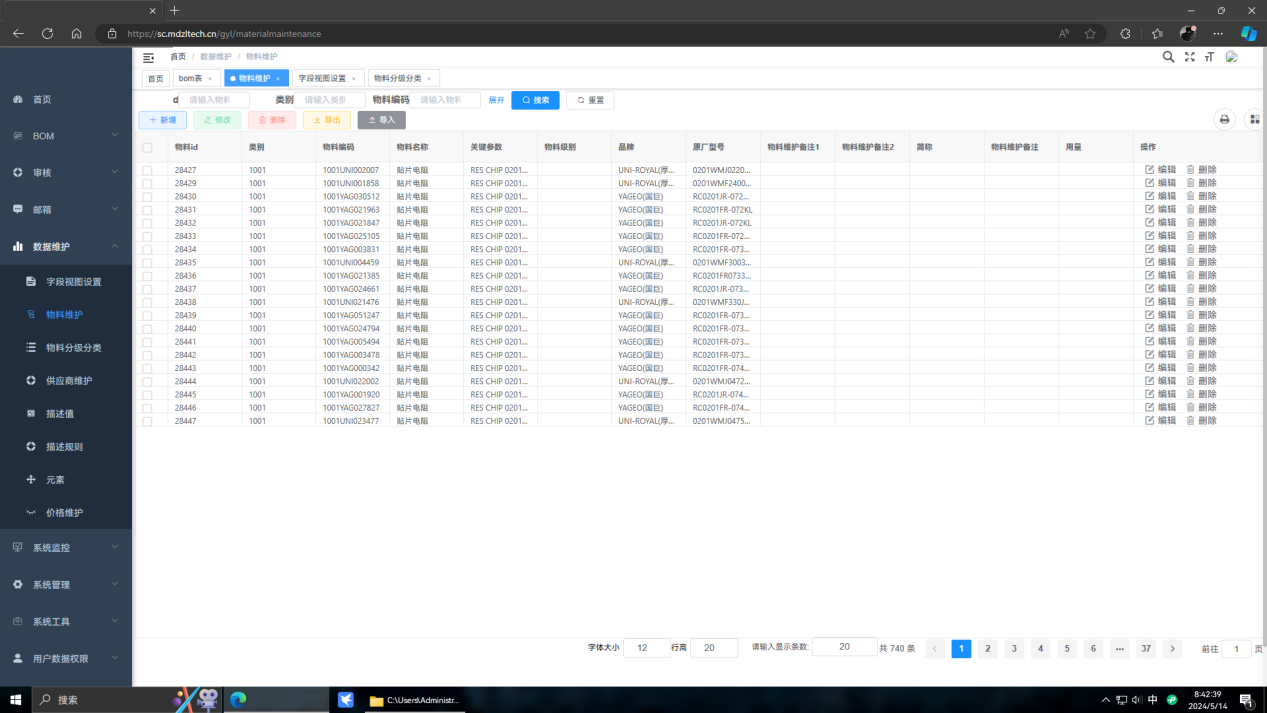Check the checkbox for row 28444
The height and width of the screenshot is (713, 1267).
147,381
